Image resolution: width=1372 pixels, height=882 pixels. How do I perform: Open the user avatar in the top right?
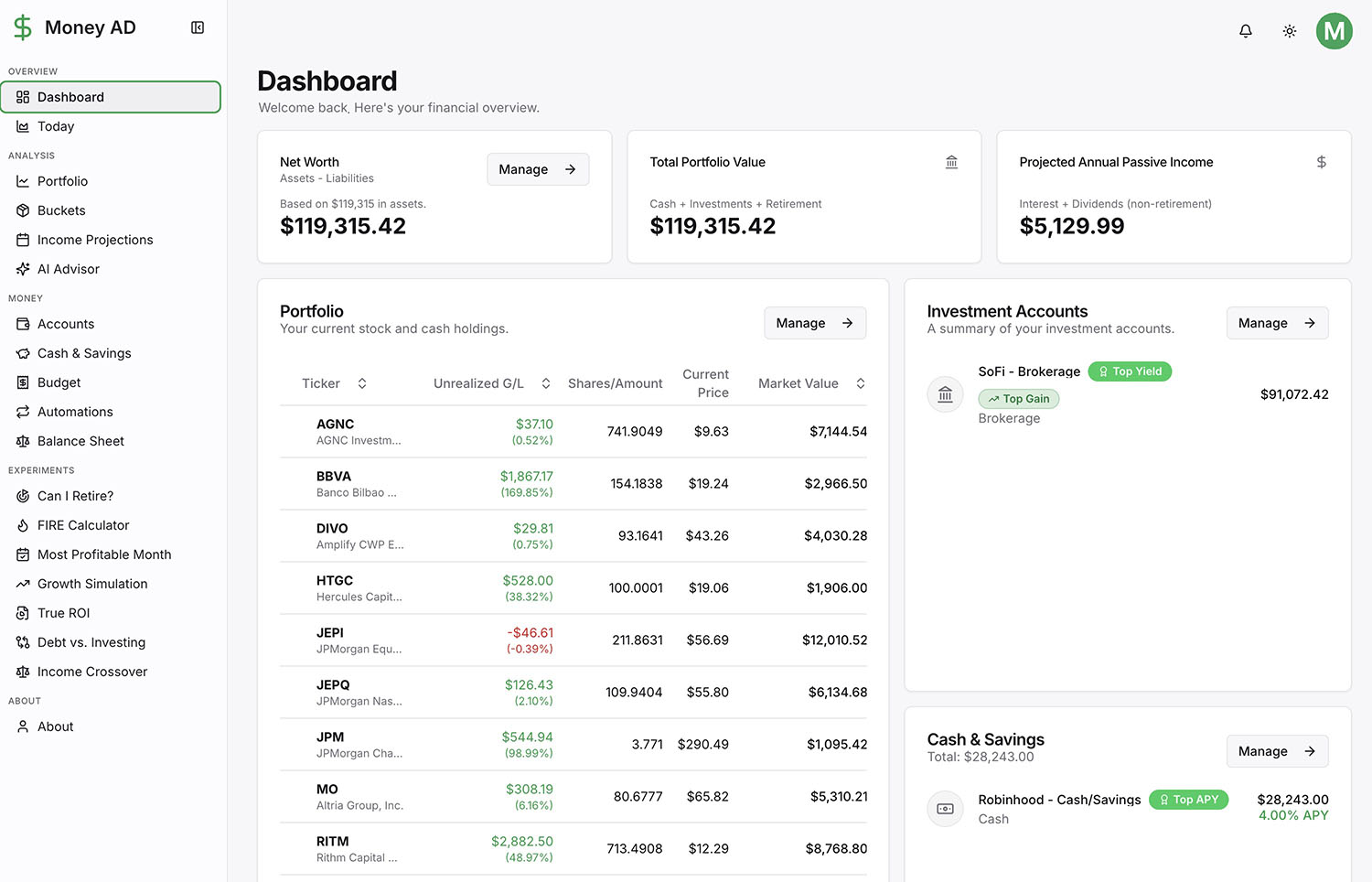pos(1334,30)
